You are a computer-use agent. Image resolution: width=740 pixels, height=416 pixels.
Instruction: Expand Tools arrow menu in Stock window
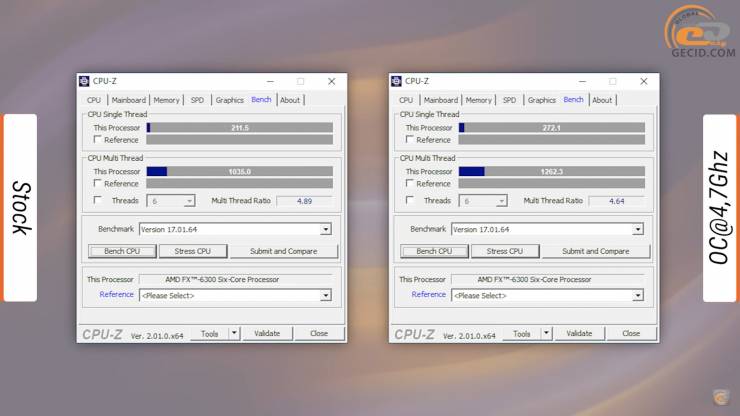click(x=234, y=333)
